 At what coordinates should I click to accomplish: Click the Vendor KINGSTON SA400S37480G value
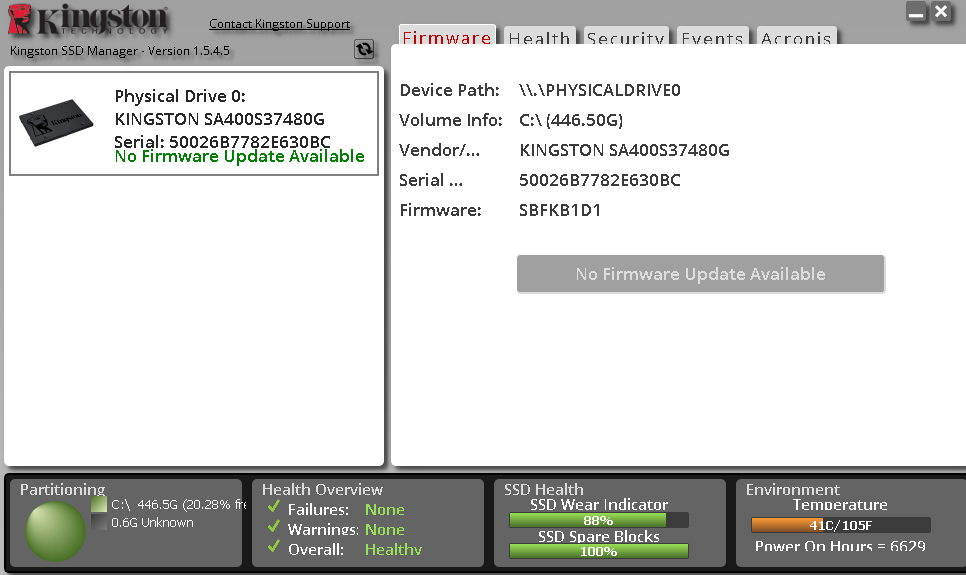coord(624,150)
